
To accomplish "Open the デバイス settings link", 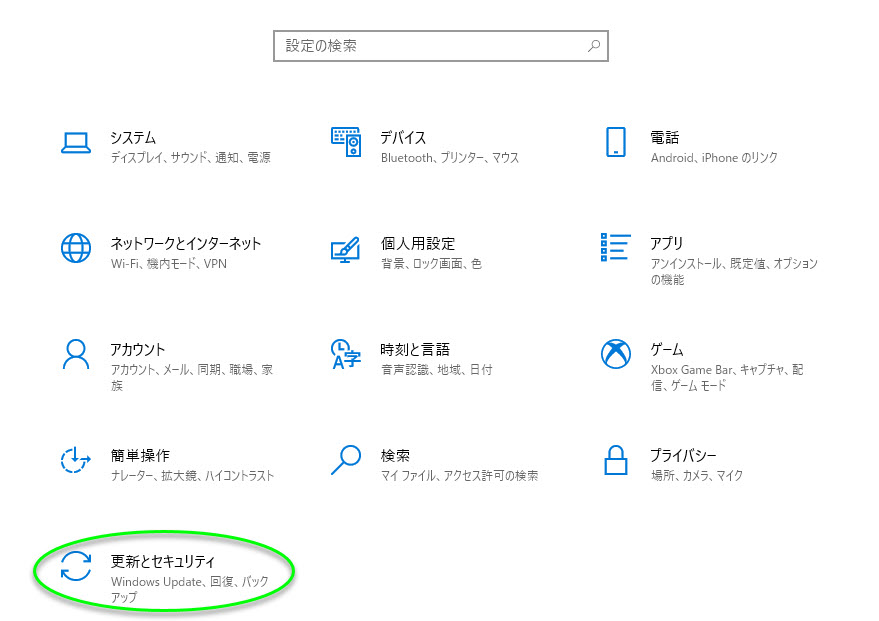I will [x=403, y=137].
